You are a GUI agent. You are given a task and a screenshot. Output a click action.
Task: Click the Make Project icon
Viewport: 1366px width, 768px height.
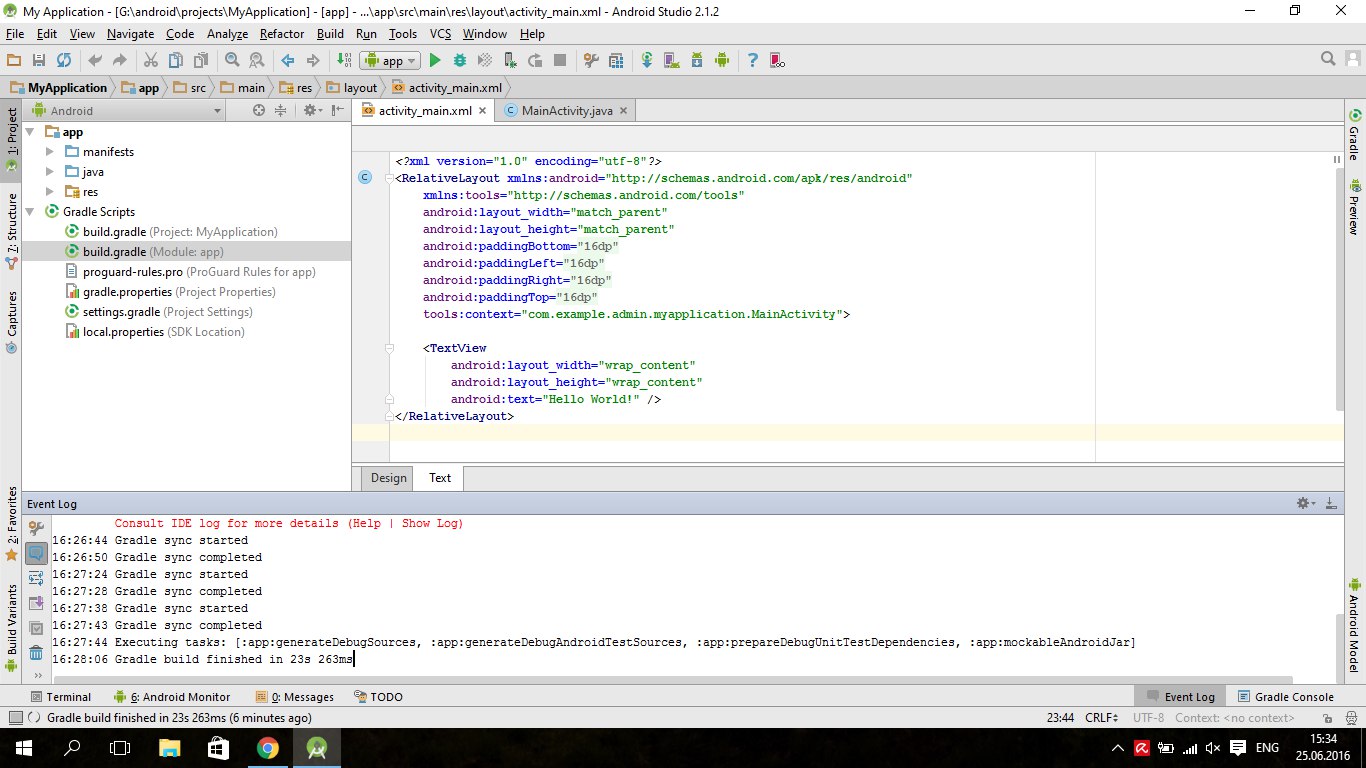[344, 60]
